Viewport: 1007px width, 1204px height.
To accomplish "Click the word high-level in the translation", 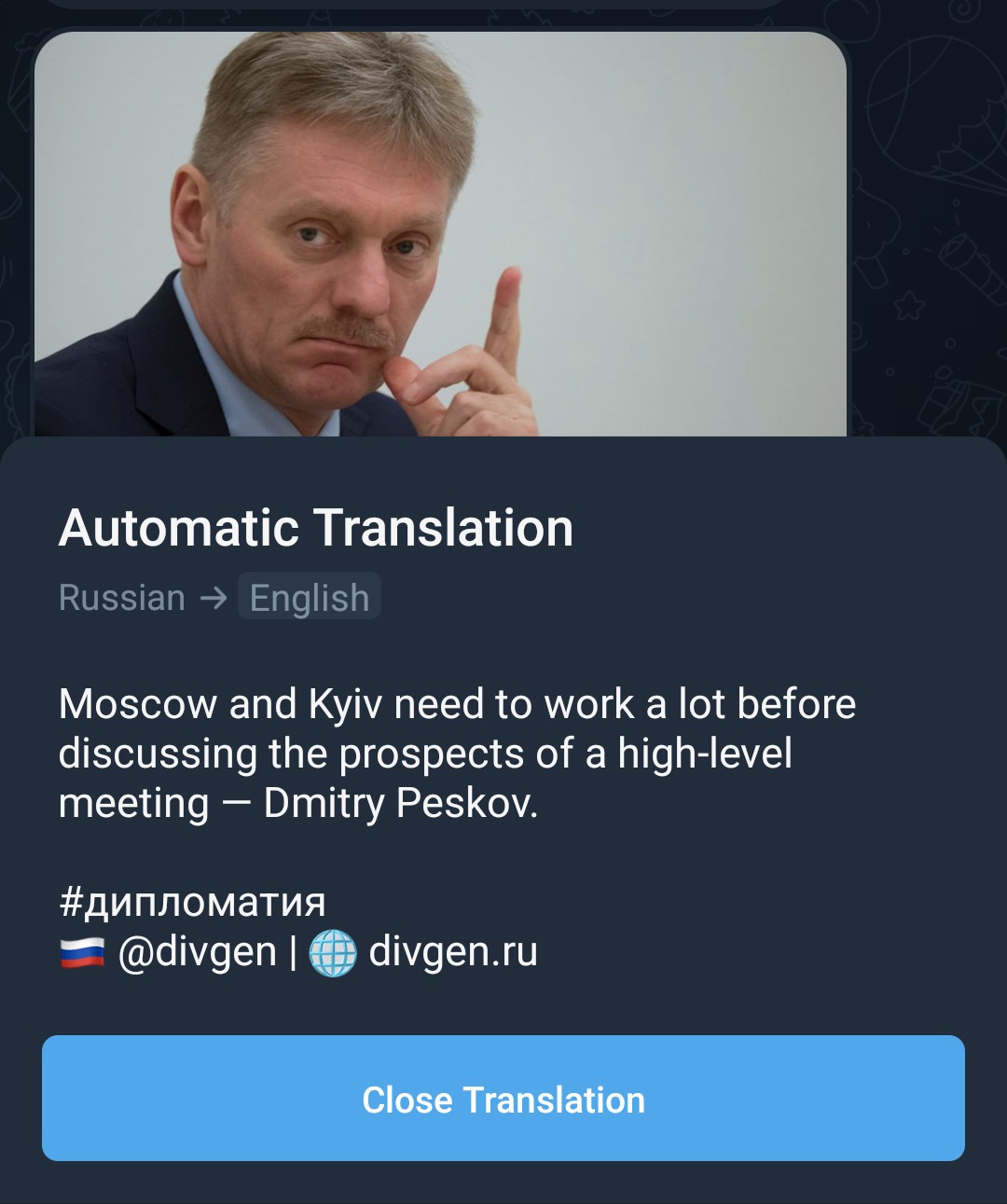I will tap(705, 754).
